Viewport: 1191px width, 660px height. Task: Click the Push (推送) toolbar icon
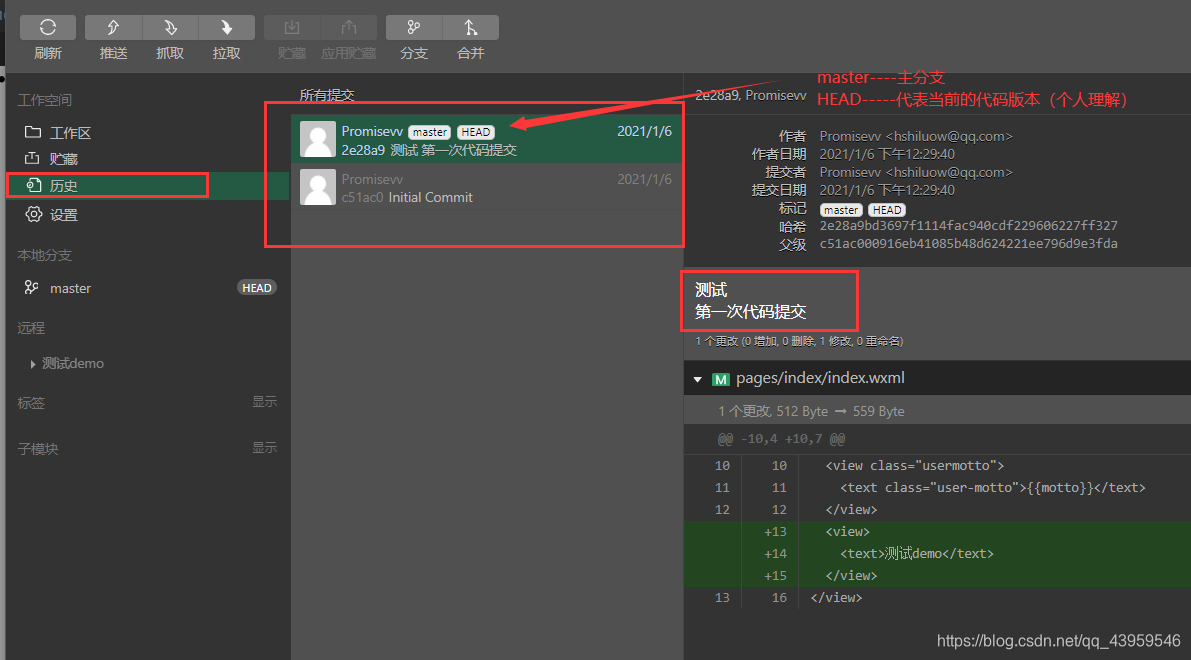(113, 27)
